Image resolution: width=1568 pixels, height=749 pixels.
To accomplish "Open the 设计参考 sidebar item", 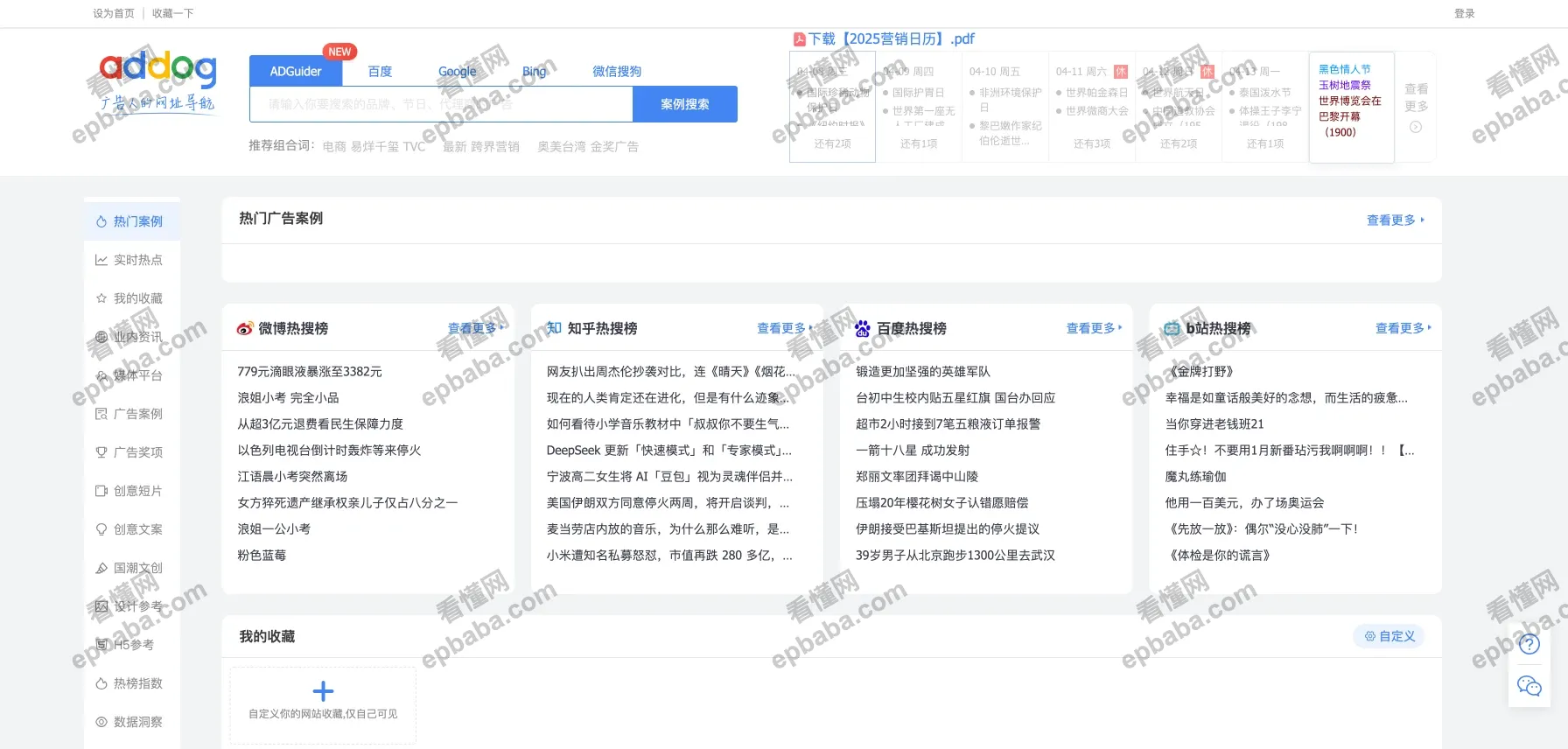I will [x=132, y=606].
